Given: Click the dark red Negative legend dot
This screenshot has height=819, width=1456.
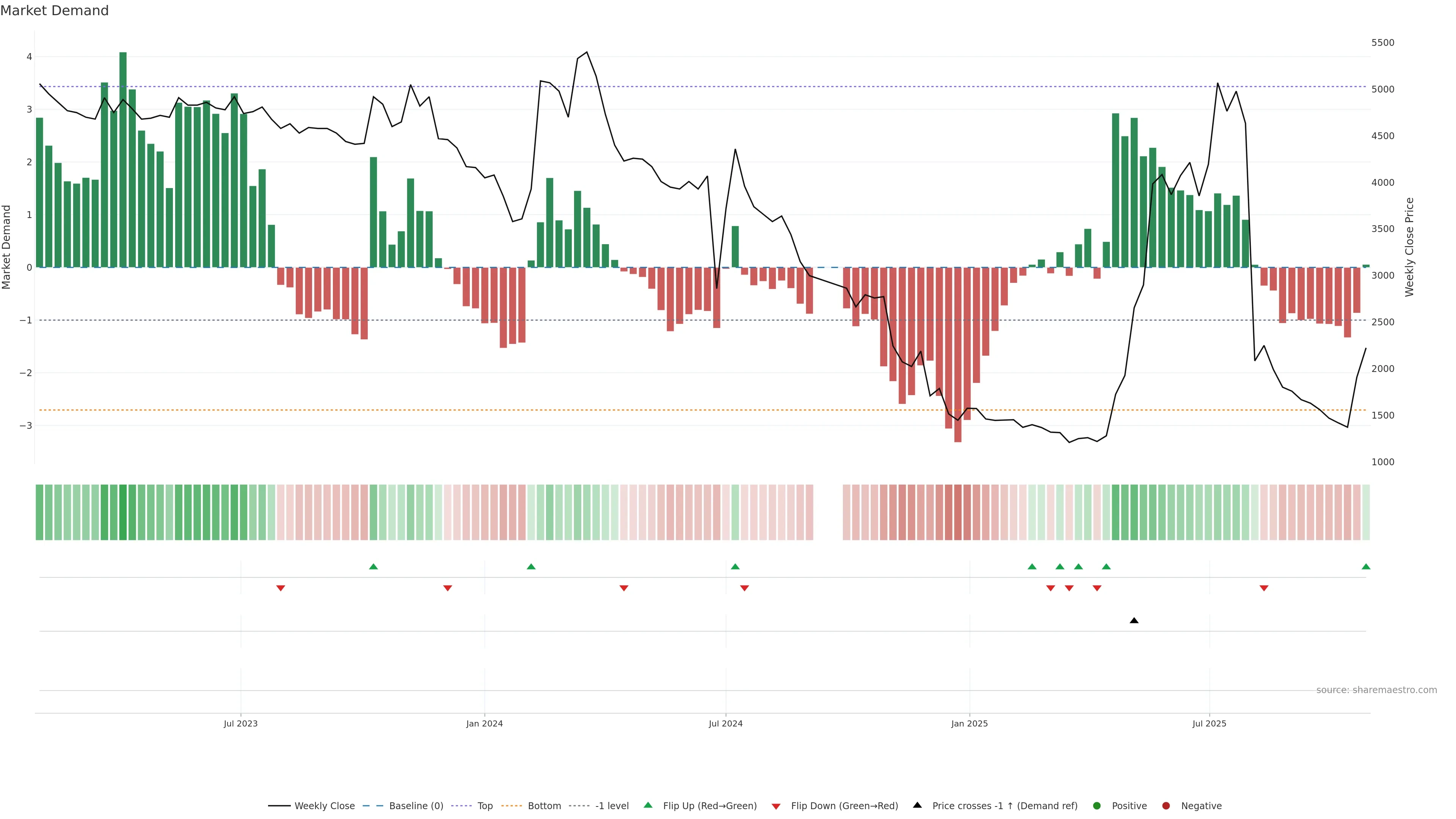Looking at the screenshot, I should tap(1166, 805).
